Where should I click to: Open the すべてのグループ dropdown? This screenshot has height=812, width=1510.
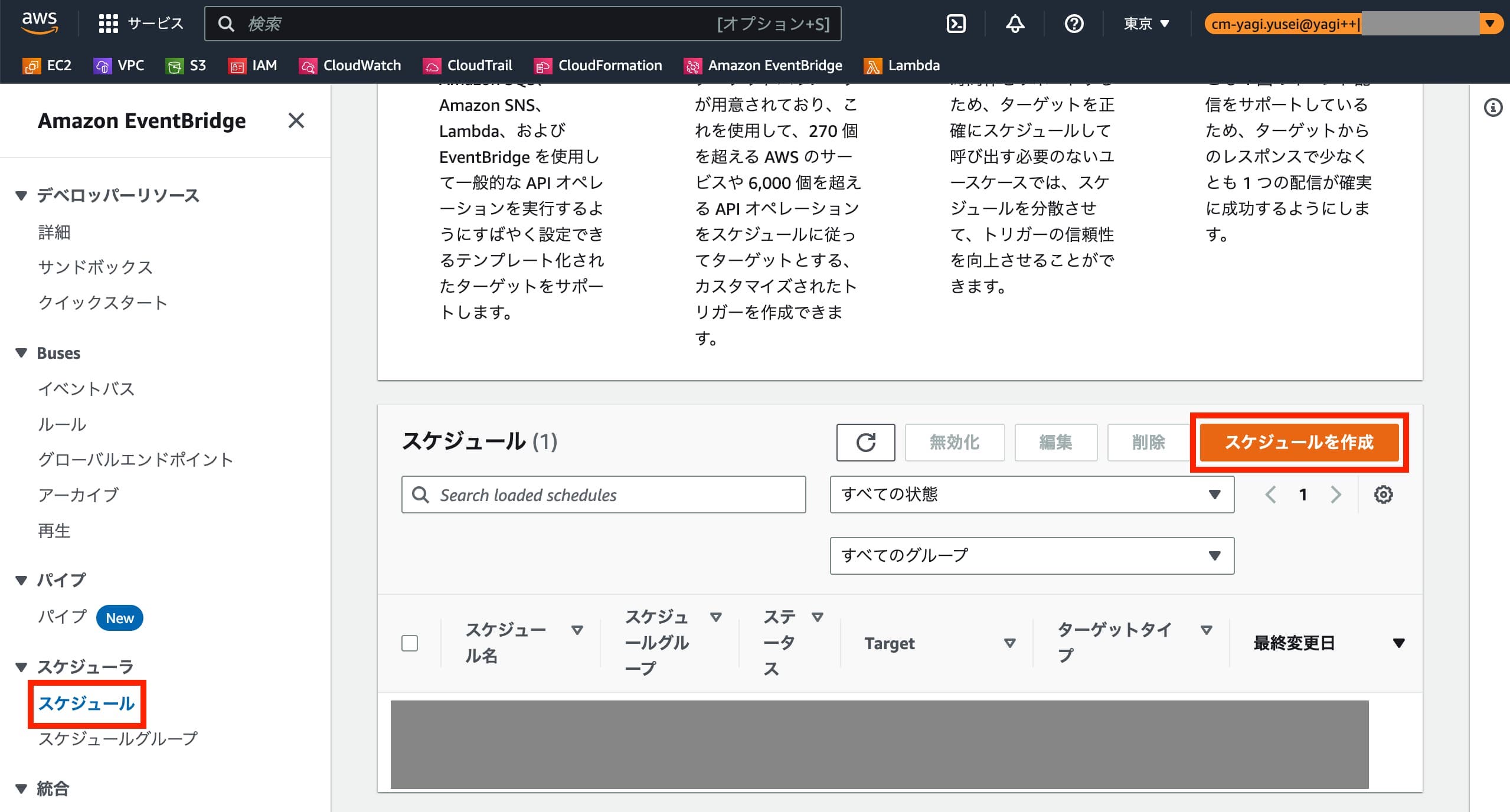click(x=1032, y=555)
